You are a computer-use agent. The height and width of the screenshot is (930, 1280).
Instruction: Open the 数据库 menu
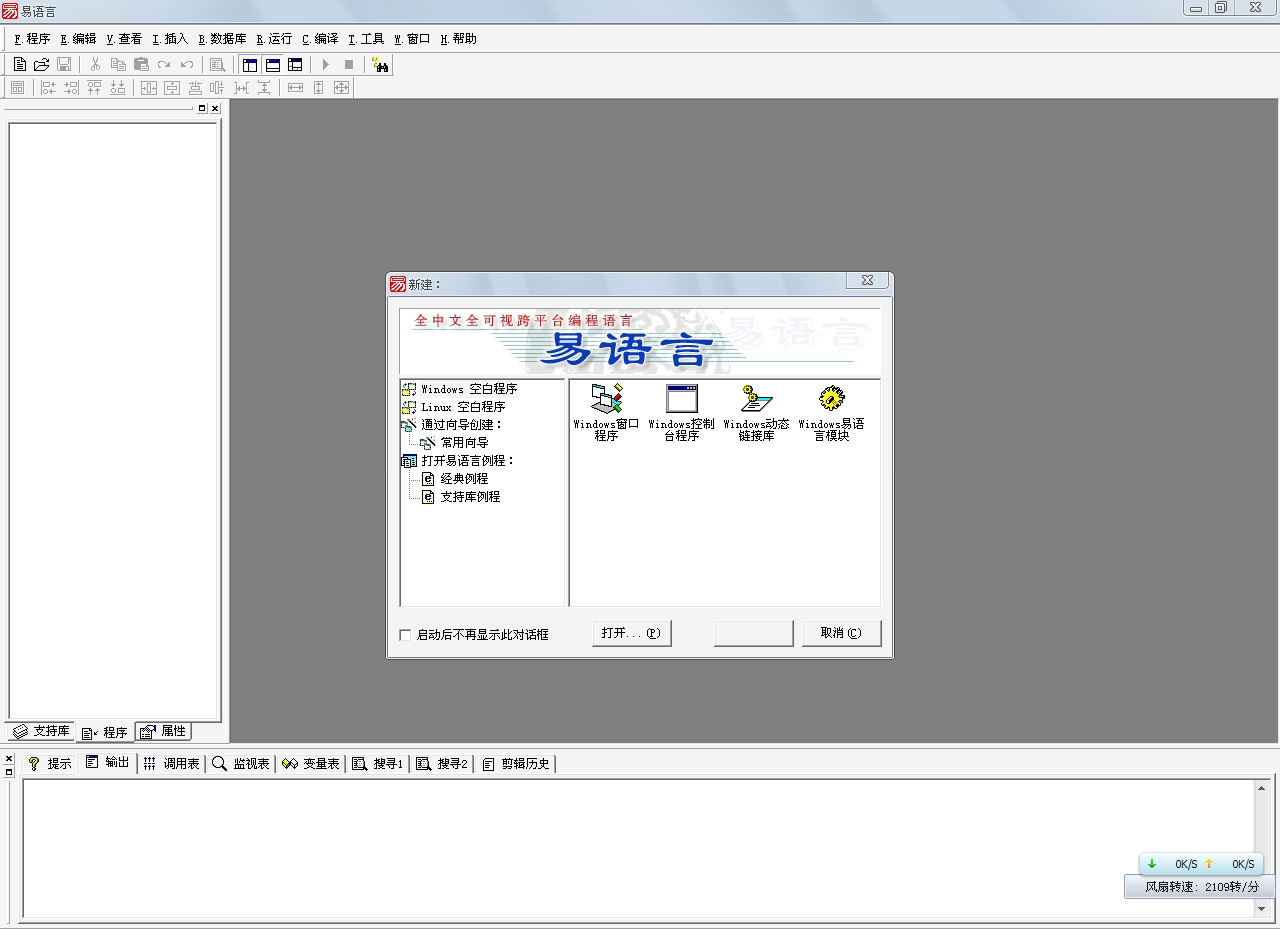222,39
